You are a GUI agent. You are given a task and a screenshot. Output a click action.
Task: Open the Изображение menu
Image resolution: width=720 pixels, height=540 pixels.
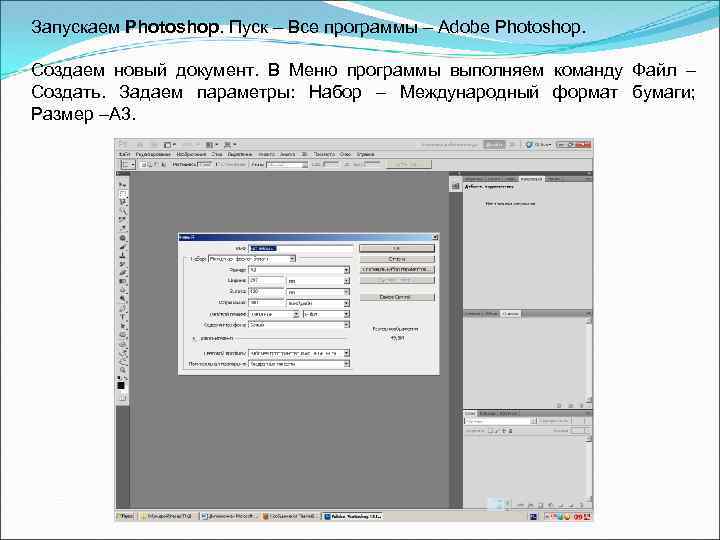coord(191,154)
